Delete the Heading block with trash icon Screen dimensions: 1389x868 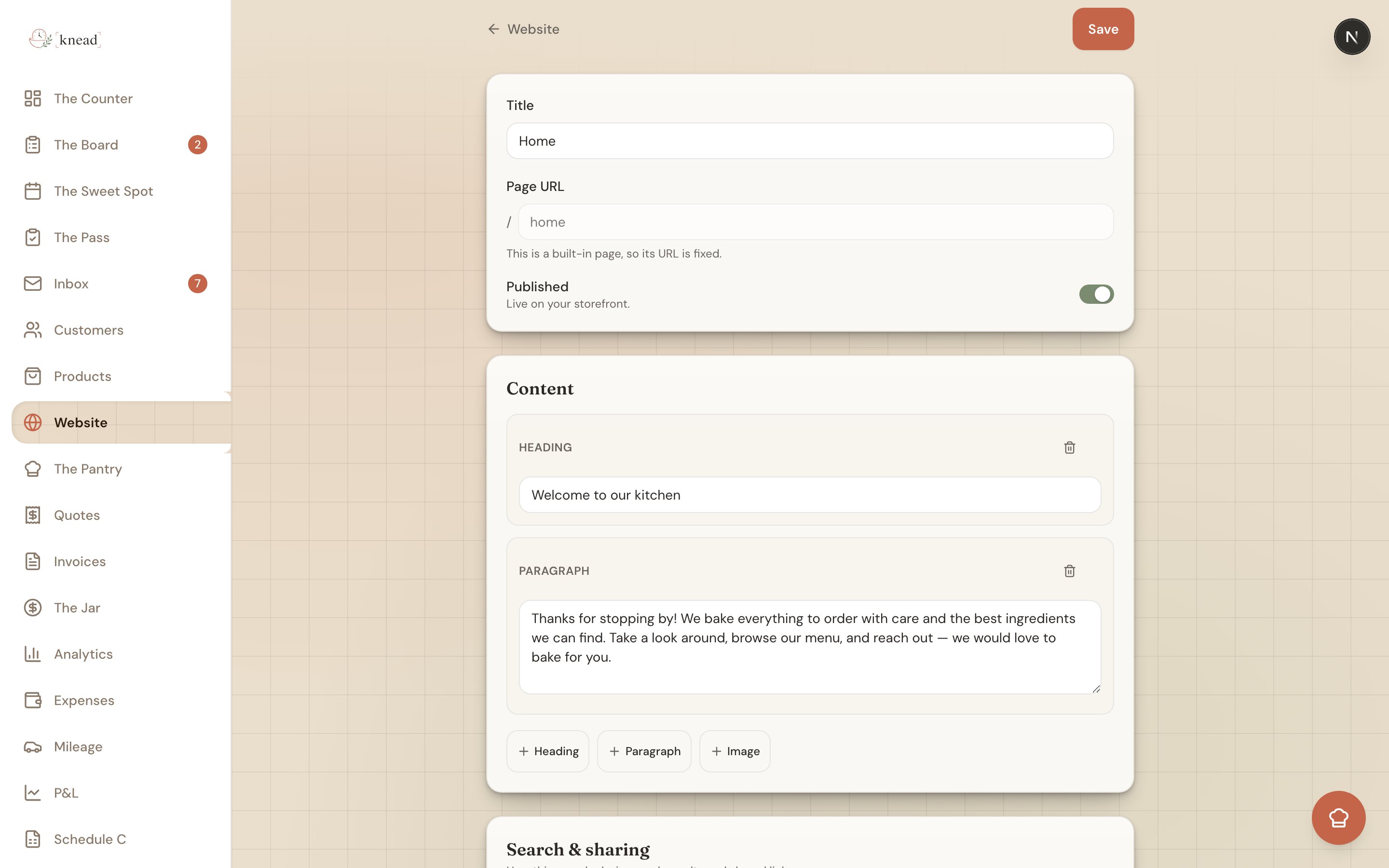1069,447
